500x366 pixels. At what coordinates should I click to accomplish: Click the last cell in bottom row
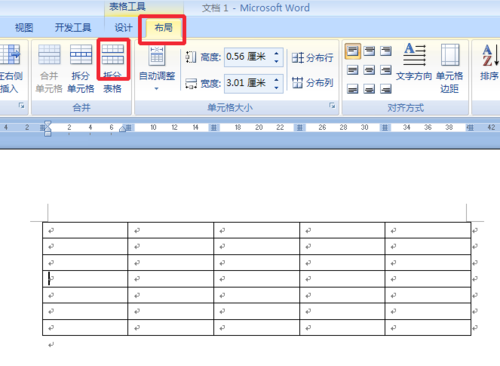(428, 328)
